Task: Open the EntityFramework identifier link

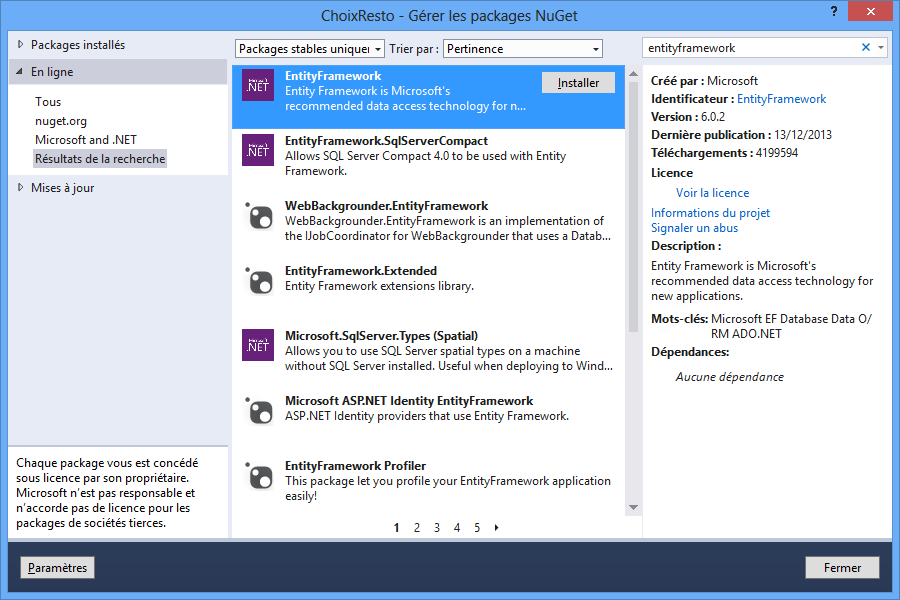Action: (781, 99)
